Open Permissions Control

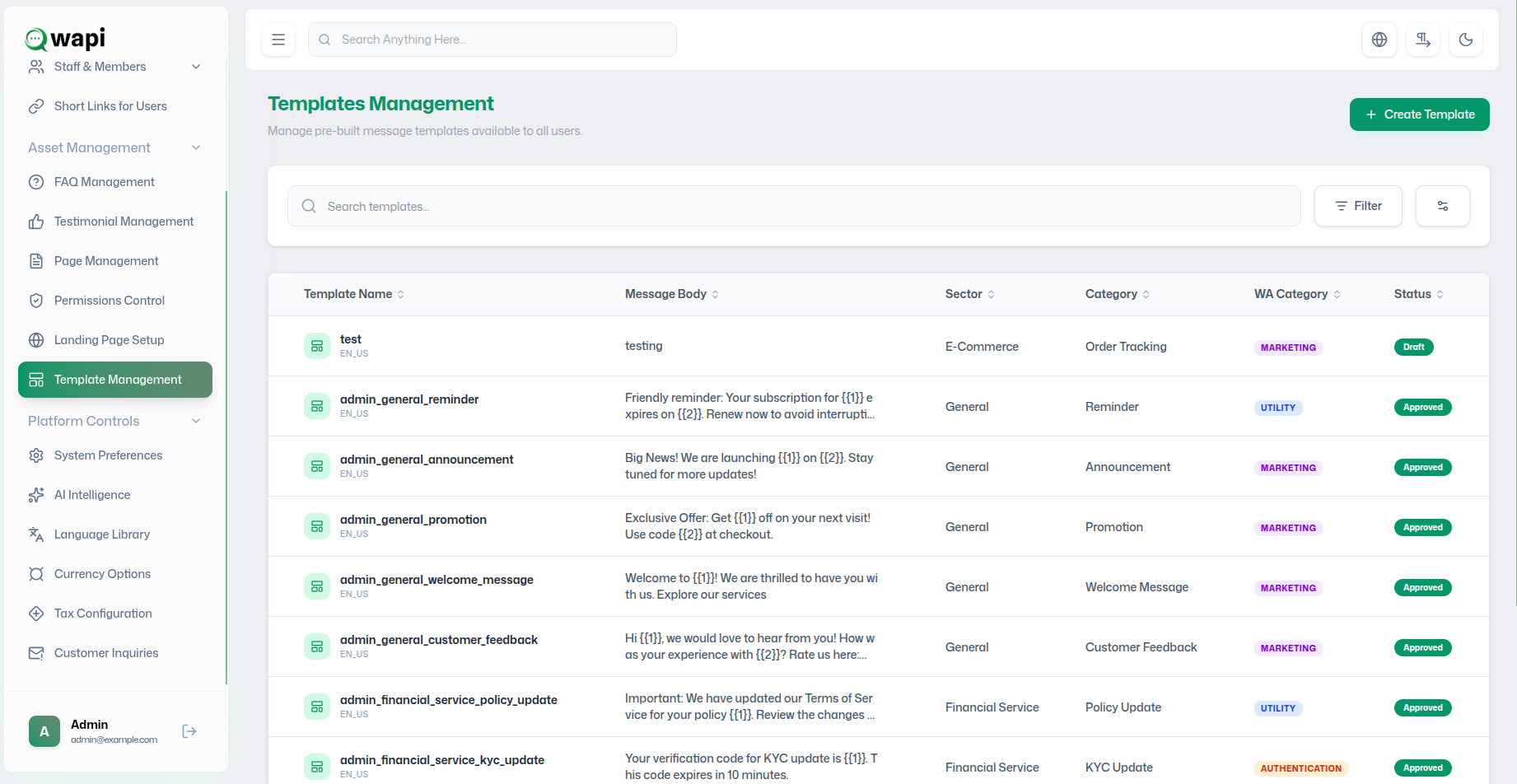tap(115, 301)
